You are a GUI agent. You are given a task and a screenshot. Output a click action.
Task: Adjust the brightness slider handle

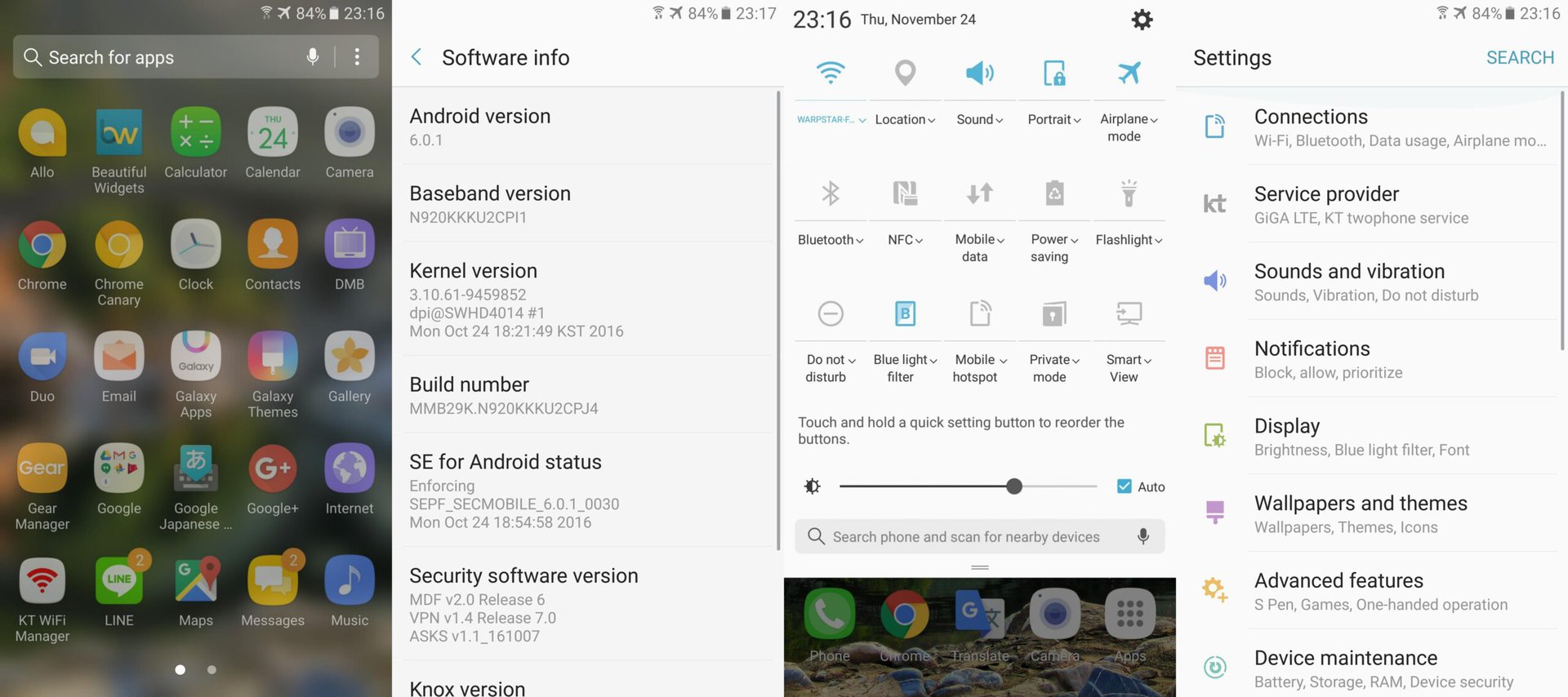1014,486
